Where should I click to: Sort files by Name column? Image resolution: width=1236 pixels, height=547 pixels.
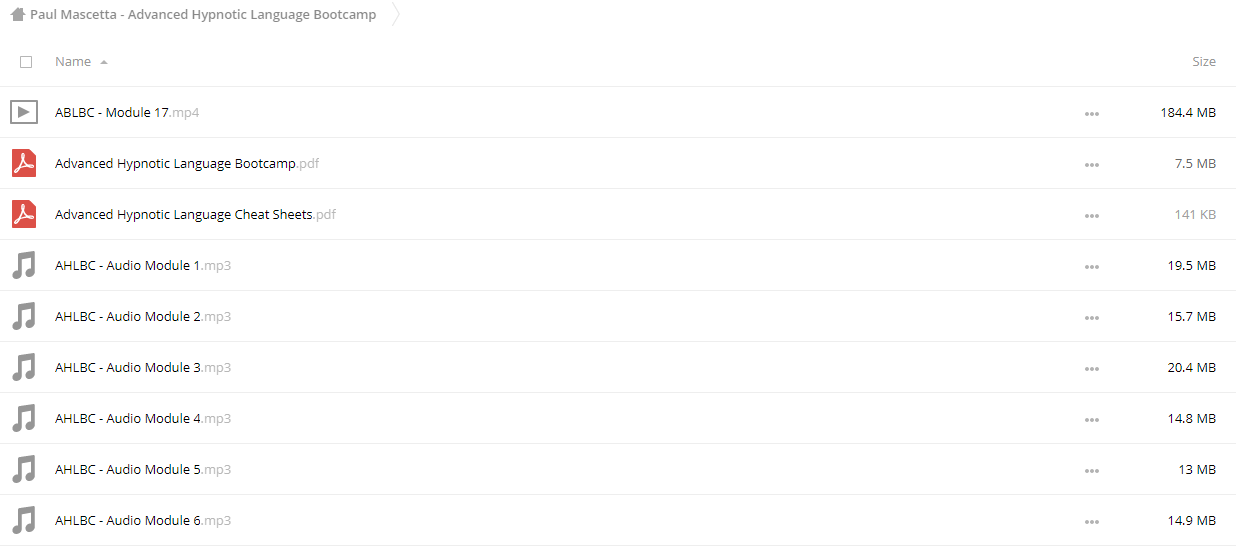point(73,62)
